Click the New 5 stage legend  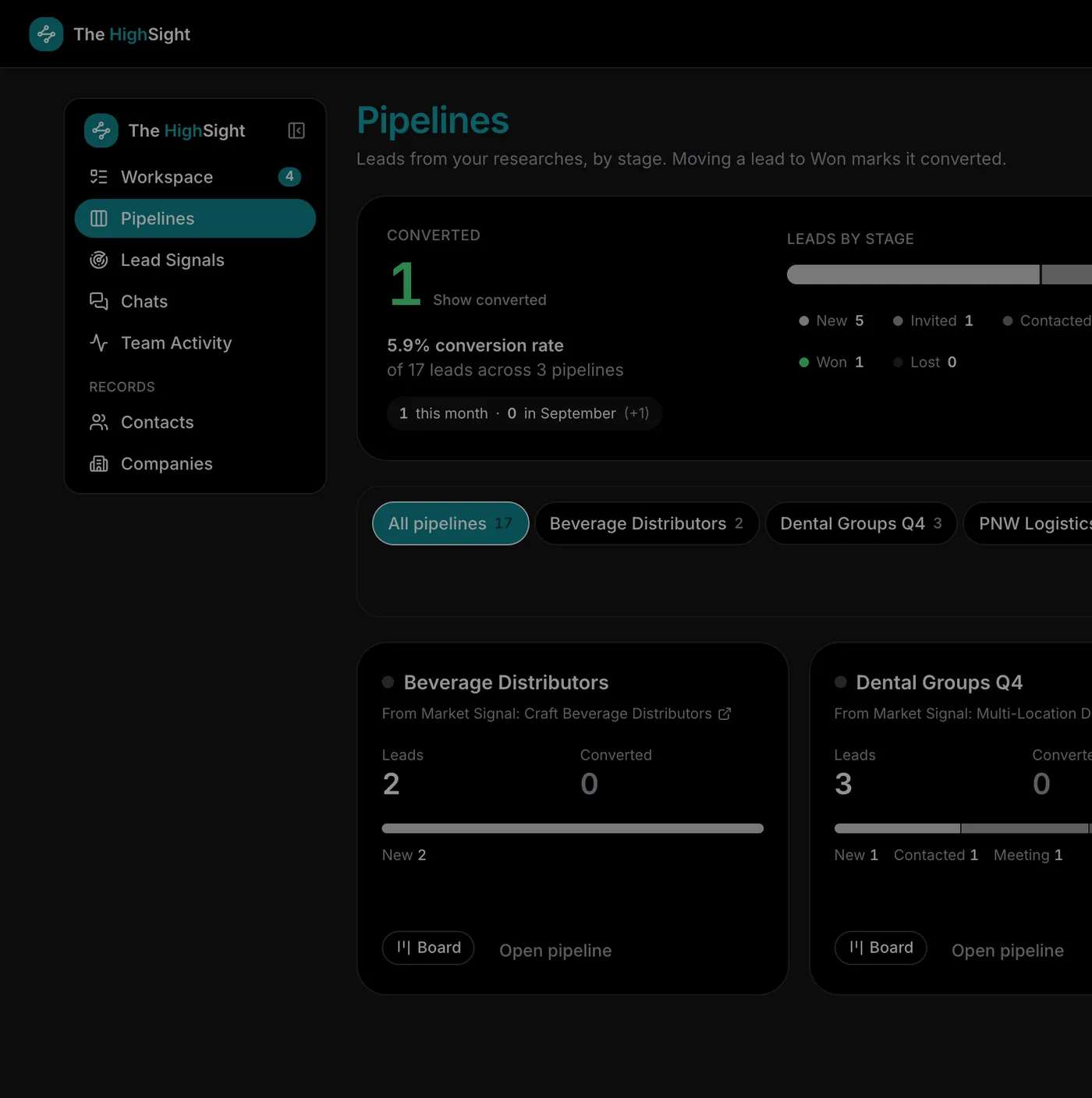(x=831, y=321)
